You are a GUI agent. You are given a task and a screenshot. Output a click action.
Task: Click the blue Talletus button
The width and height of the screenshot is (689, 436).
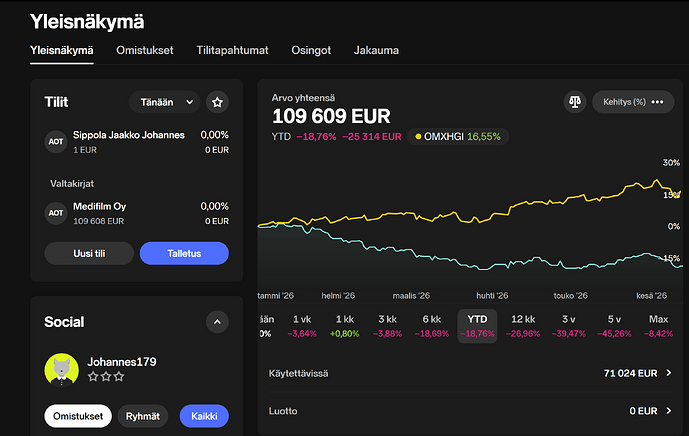[184, 254]
